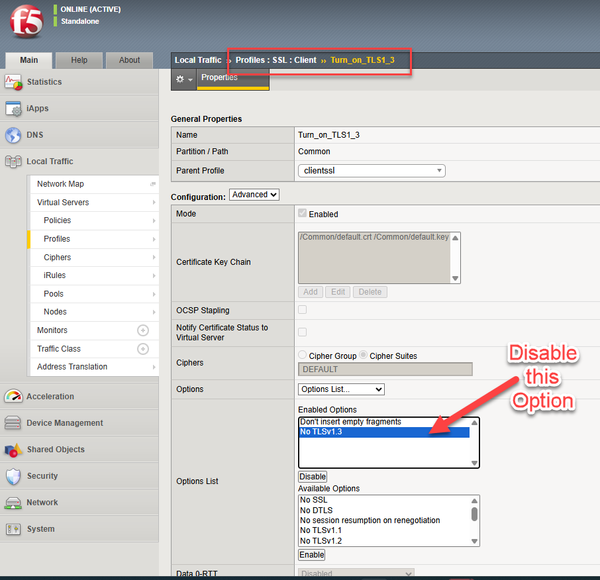
Task: Click the Edit certificate key chain button
Action: 338,292
